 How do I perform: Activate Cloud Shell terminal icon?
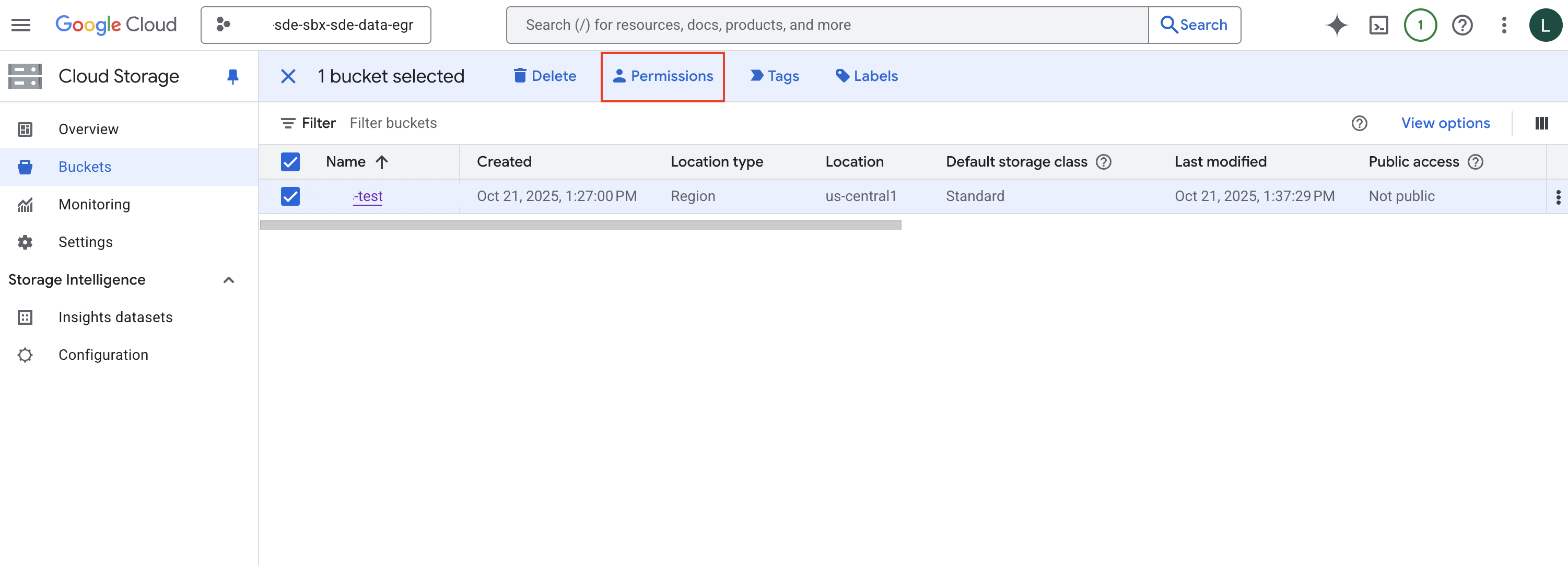1378,25
